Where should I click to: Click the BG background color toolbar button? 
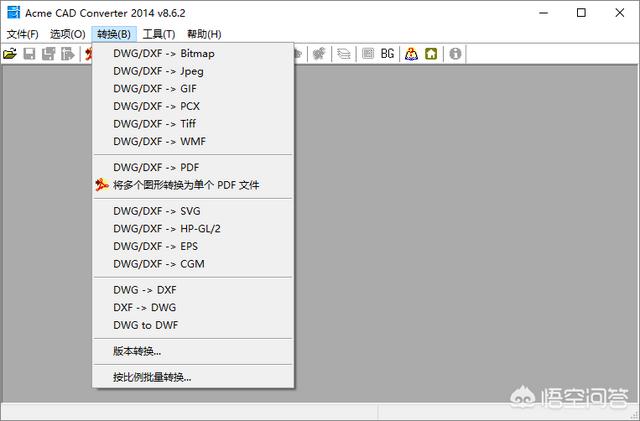point(387,53)
